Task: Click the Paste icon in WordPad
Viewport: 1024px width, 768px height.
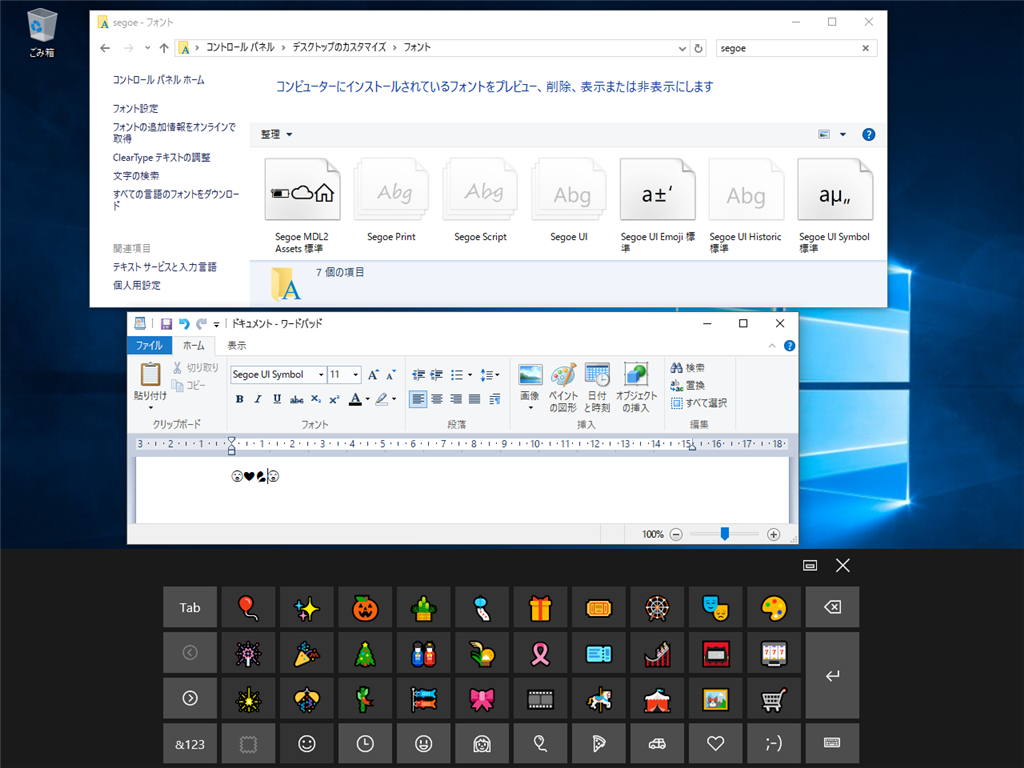Action: (150, 374)
